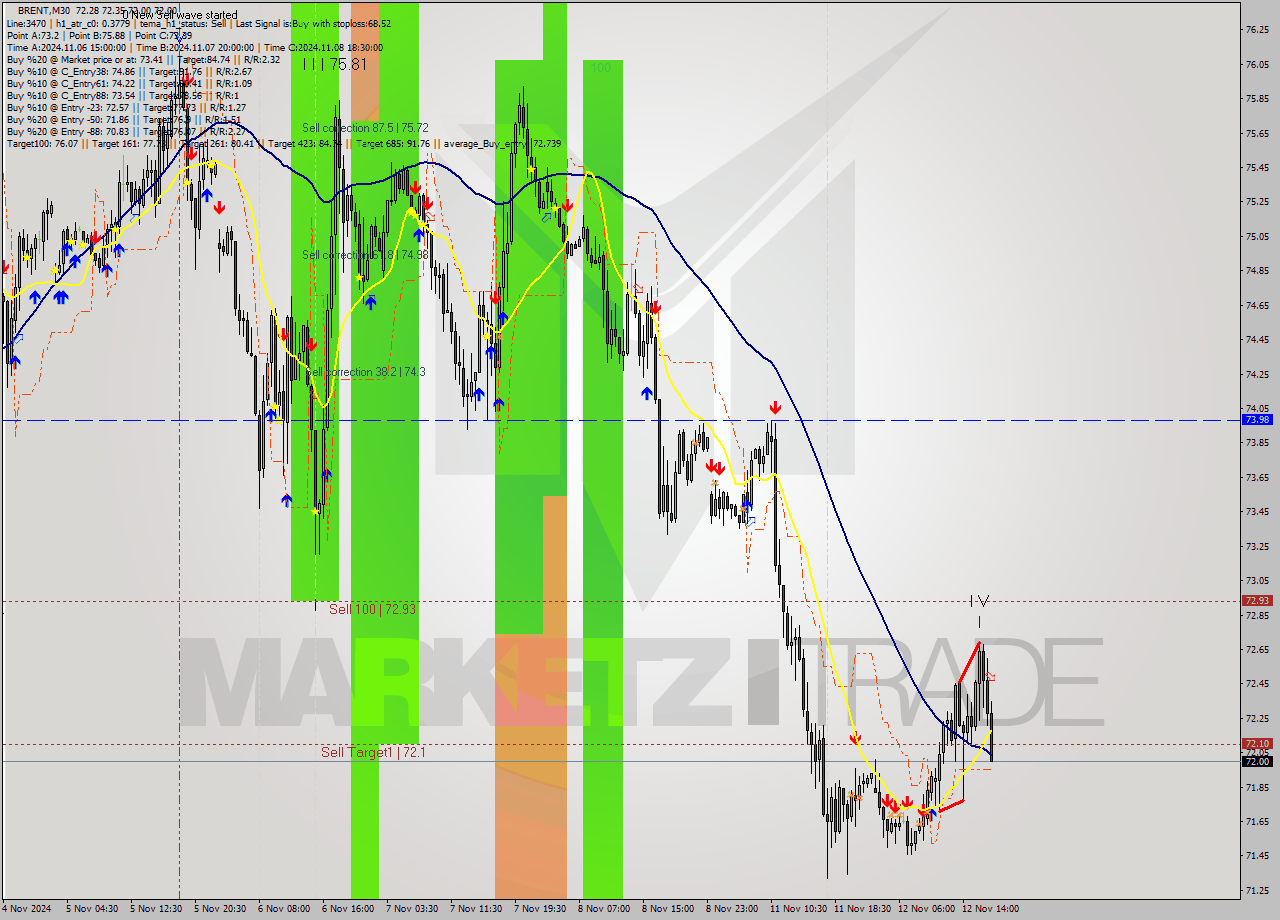Select the '0 New Sell wave started' label
The image size is (1280, 920).
click(180, 15)
